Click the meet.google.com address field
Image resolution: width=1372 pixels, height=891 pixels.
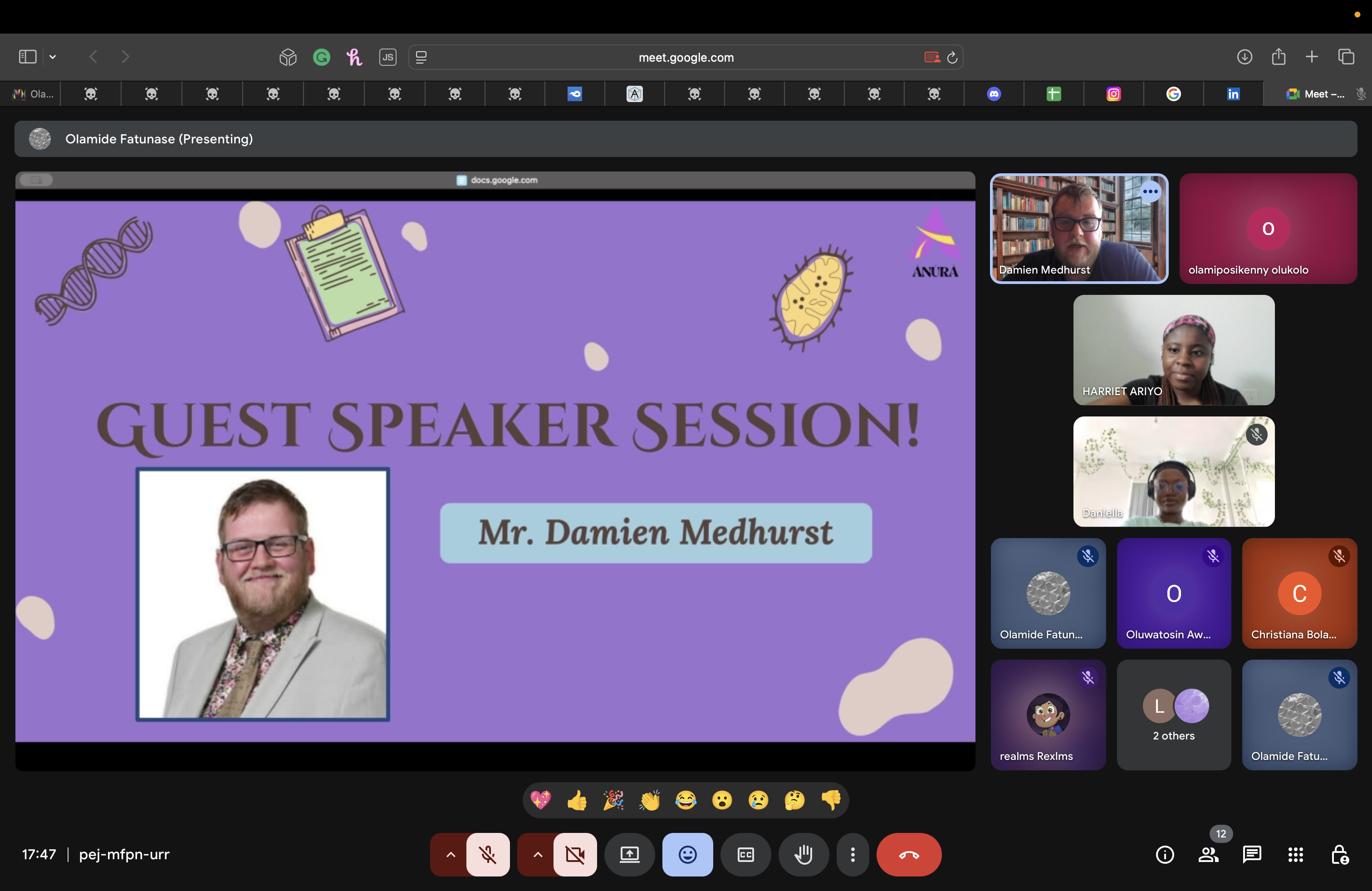pos(686,57)
